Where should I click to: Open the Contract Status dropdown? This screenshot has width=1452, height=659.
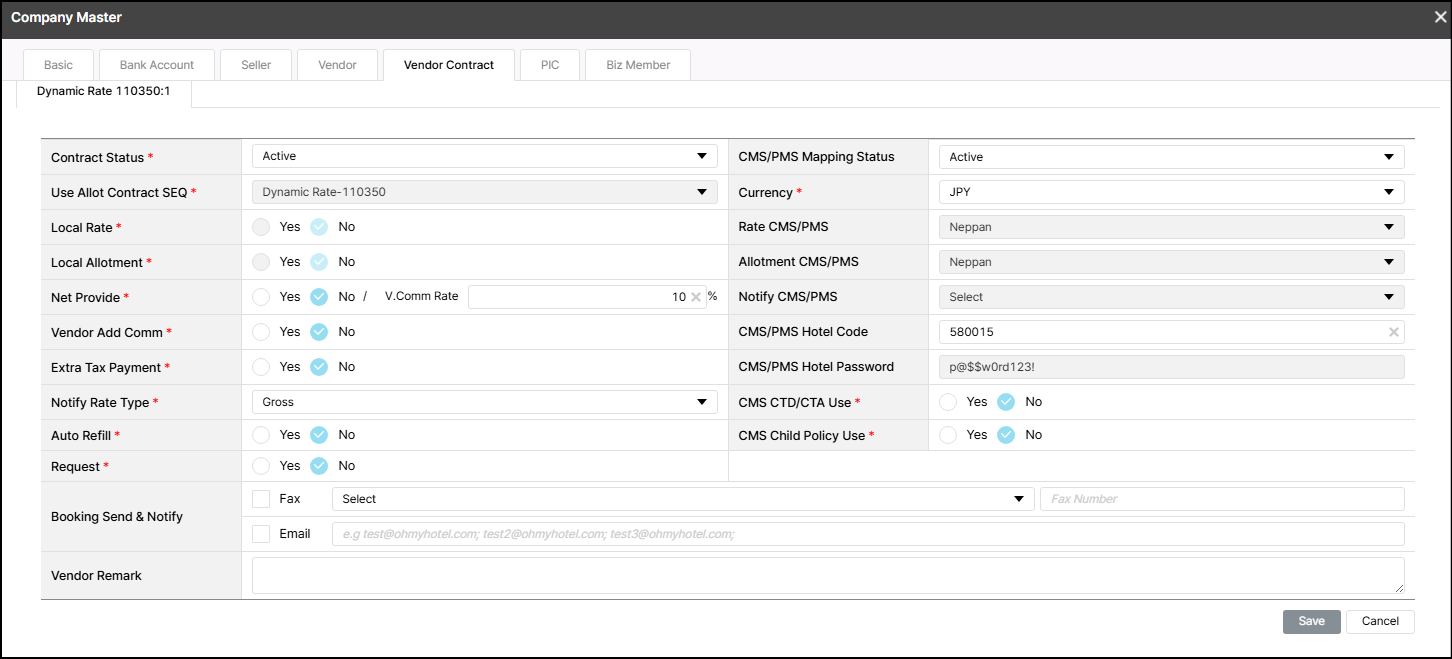click(x=484, y=156)
